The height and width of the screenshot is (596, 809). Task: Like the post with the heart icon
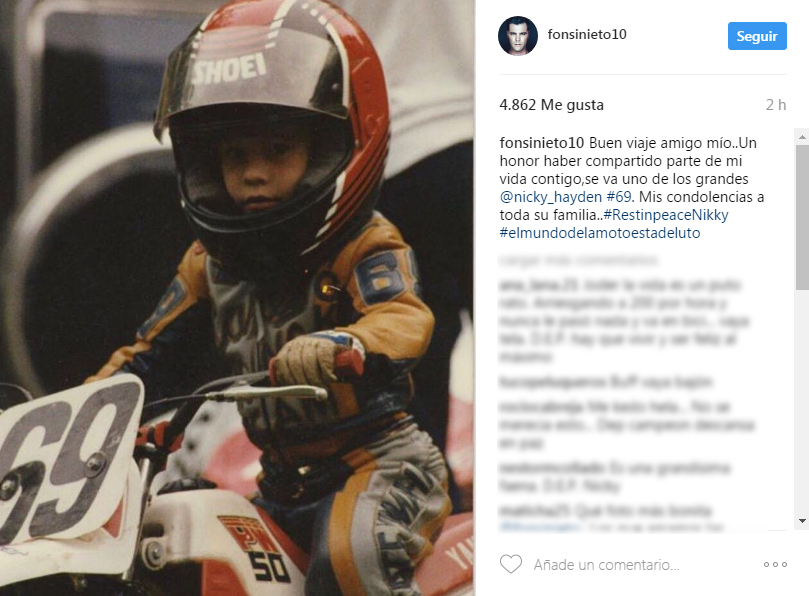511,564
